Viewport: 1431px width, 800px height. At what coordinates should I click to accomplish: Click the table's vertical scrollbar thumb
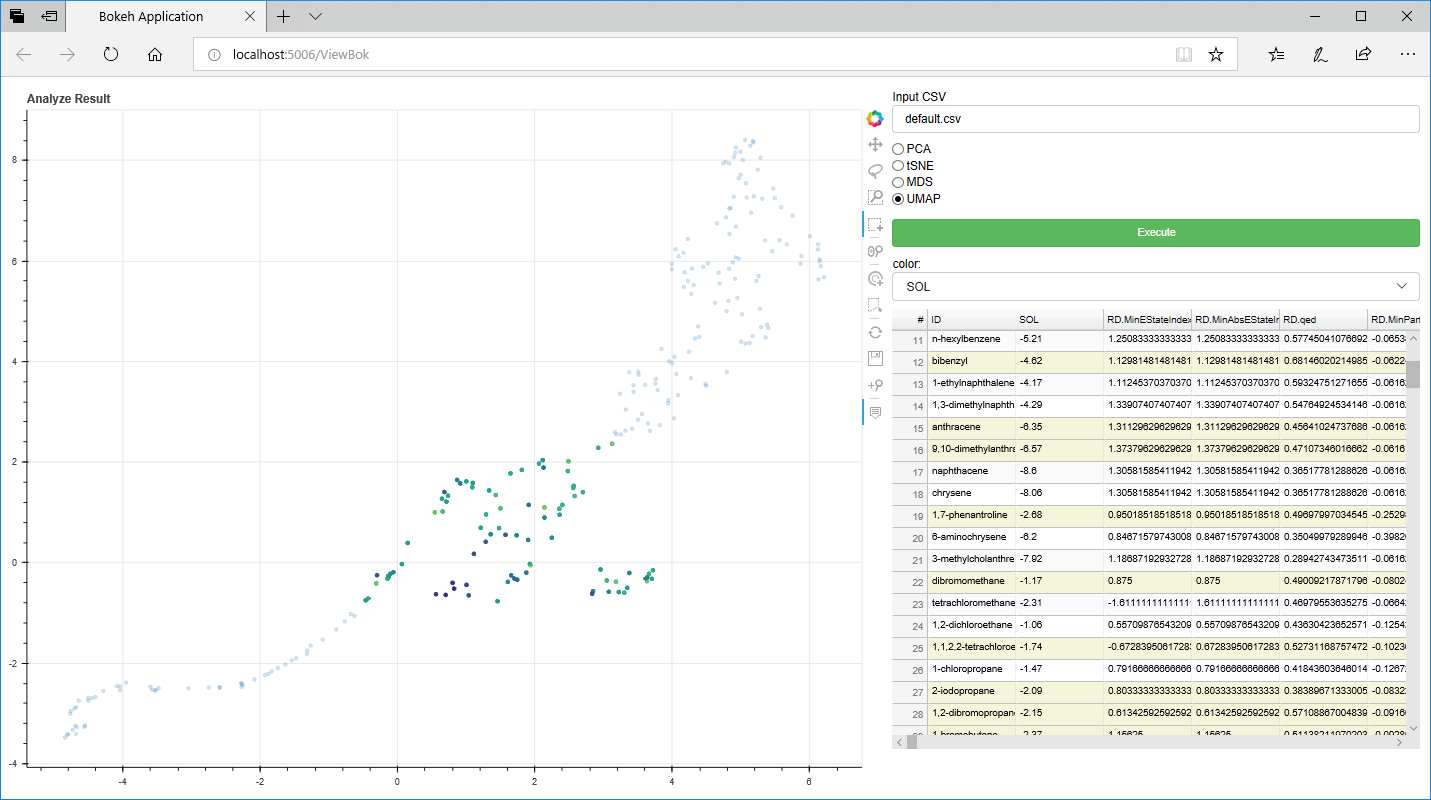point(1413,375)
